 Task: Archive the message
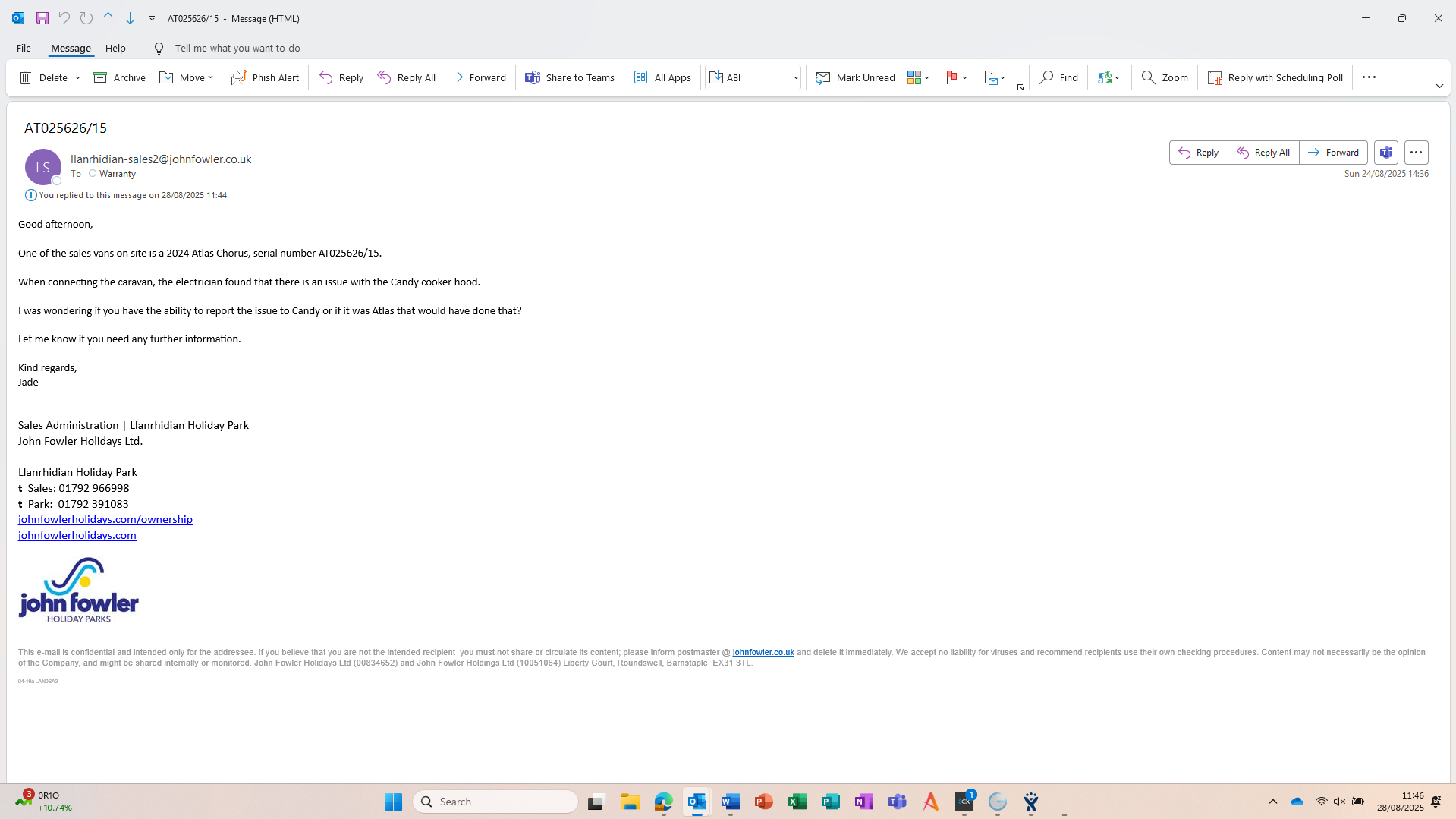pyautogui.click(x=119, y=77)
